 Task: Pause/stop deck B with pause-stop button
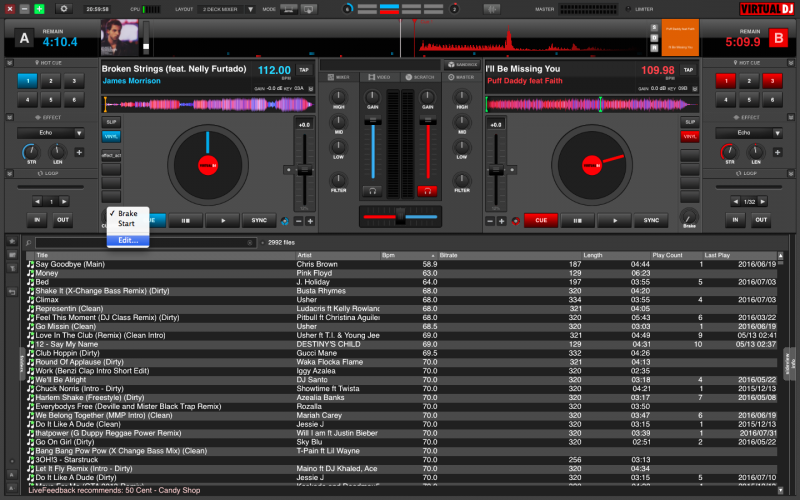(578, 220)
